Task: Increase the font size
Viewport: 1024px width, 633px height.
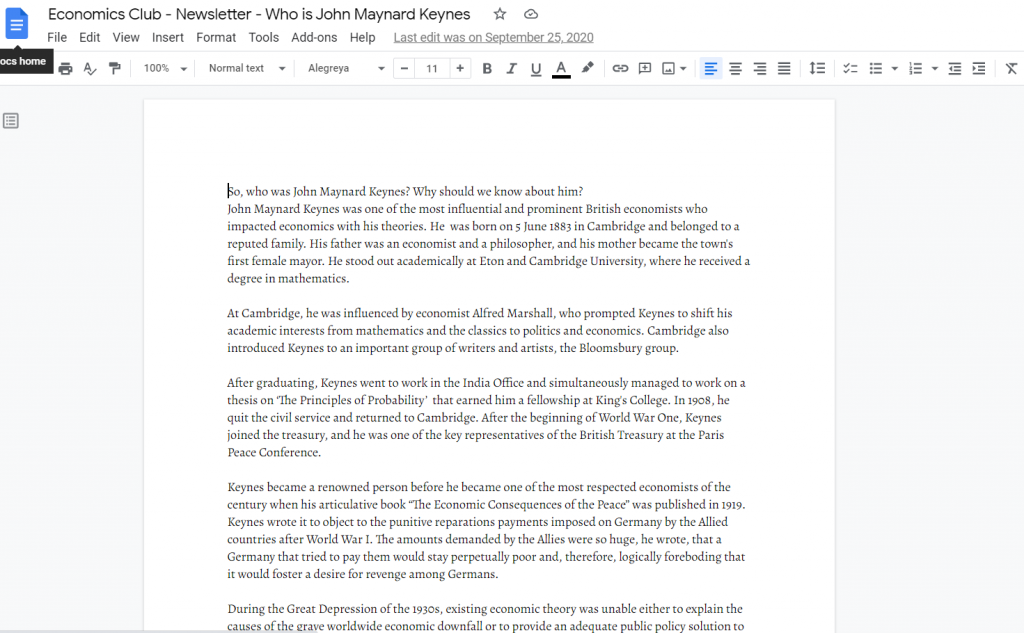Action: [460, 69]
